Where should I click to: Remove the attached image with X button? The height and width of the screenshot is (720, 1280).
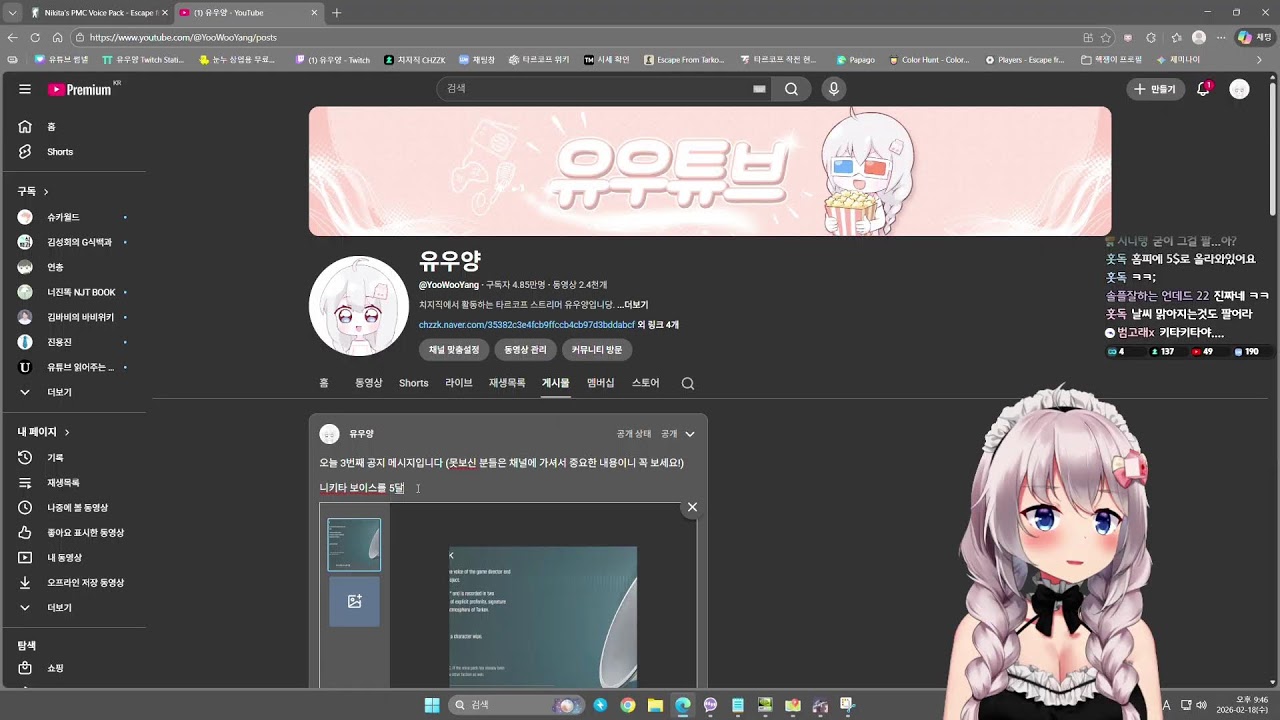(692, 507)
